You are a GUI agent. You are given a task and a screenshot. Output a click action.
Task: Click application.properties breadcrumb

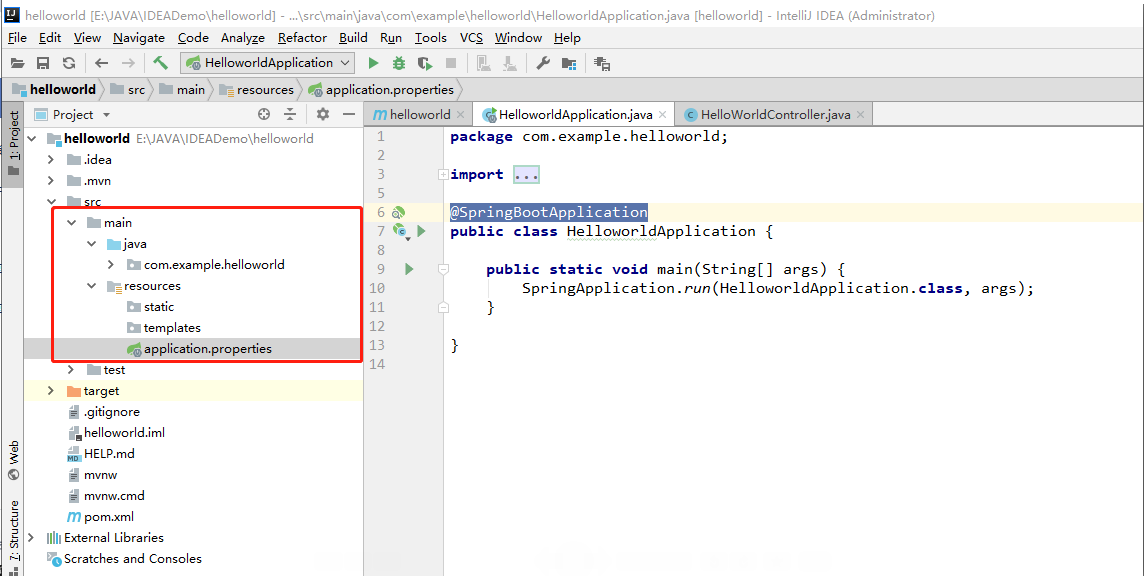[x=381, y=90]
